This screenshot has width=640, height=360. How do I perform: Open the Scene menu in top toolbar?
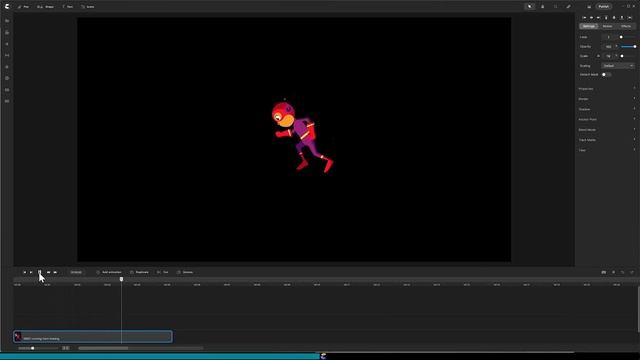[x=88, y=7]
